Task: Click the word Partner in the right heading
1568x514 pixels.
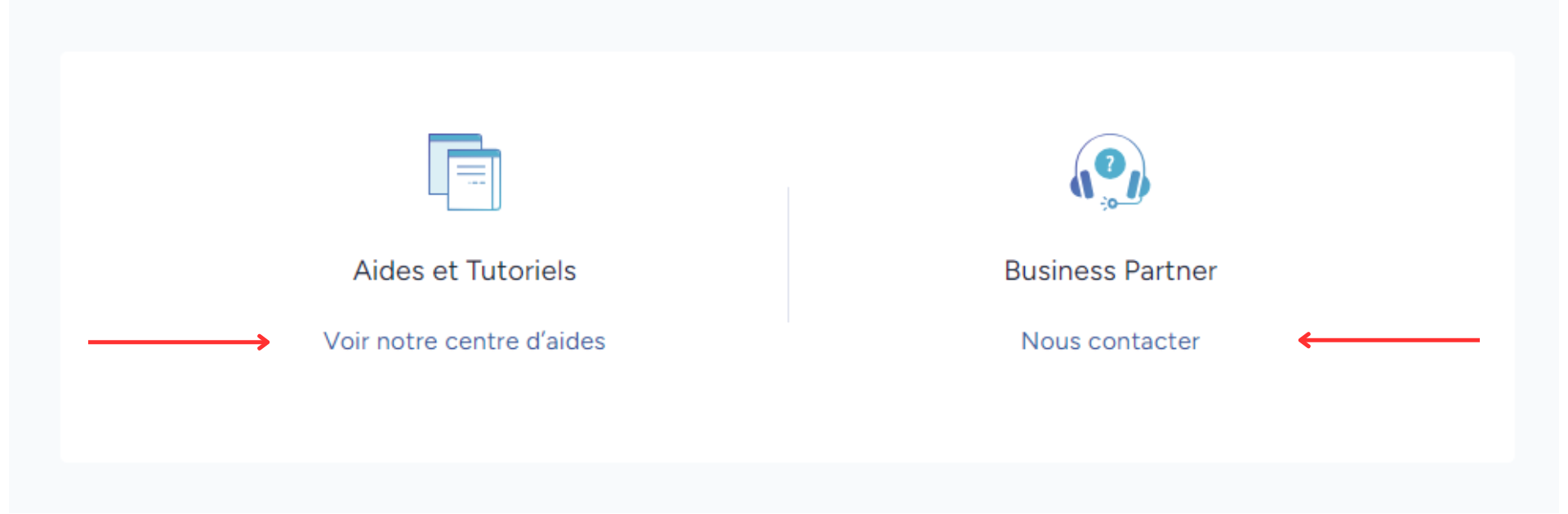Action: click(x=1169, y=270)
